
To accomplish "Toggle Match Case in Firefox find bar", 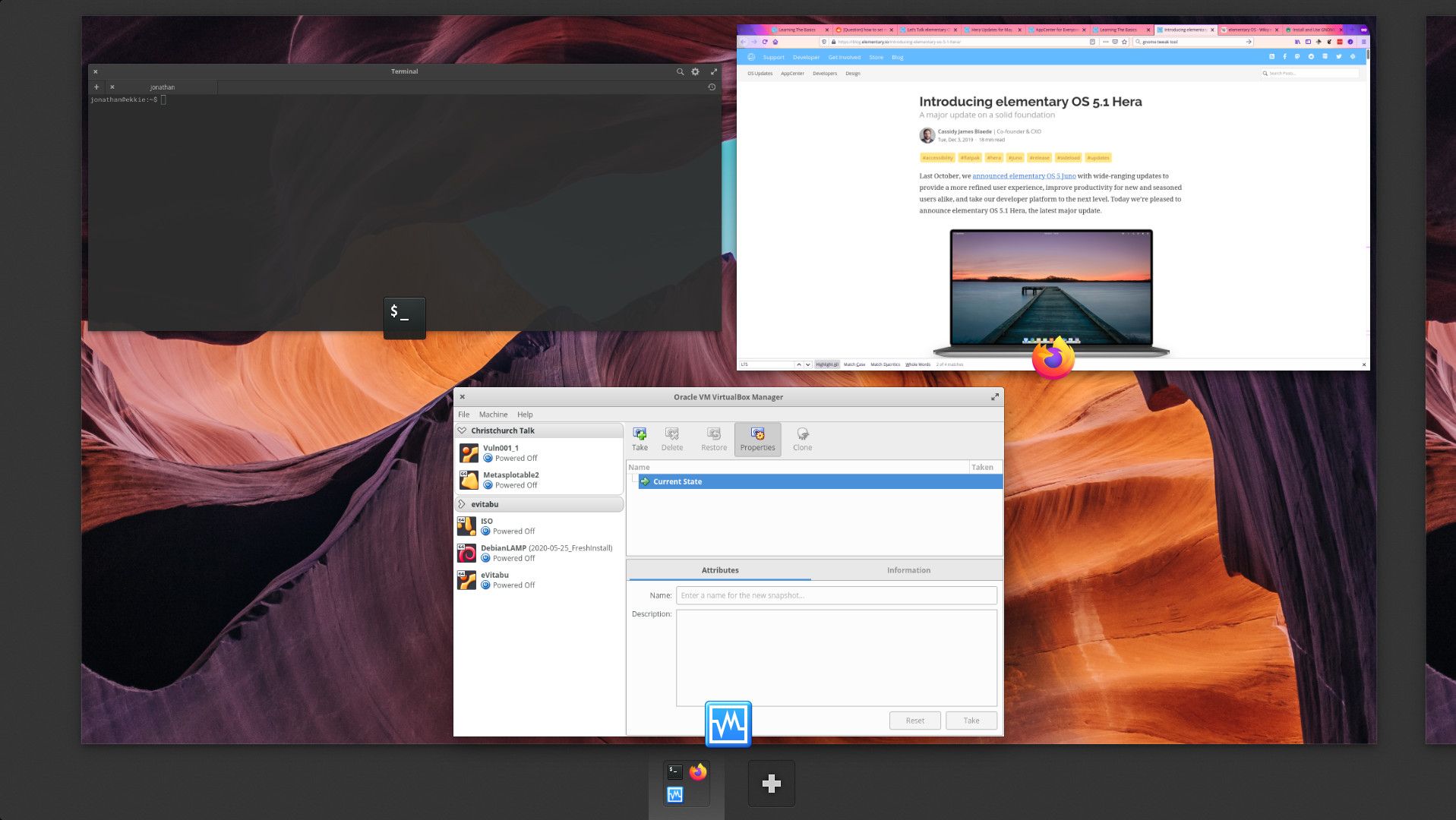I will (x=854, y=364).
